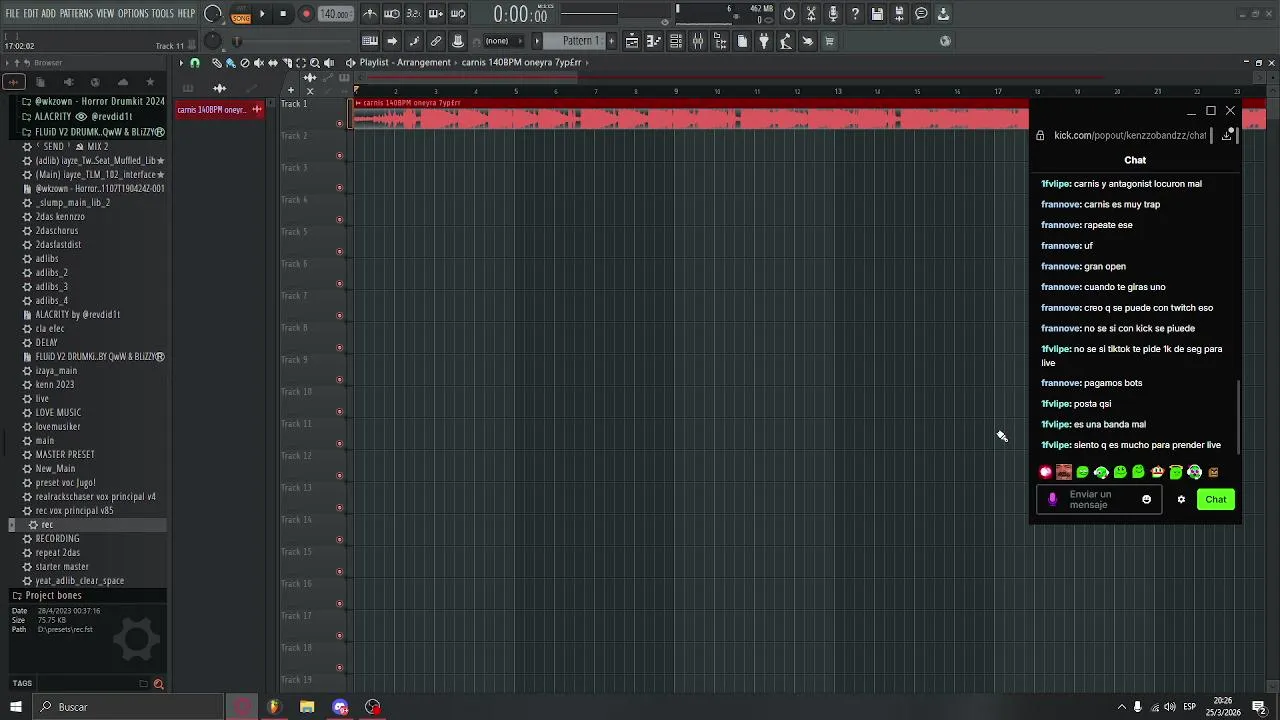
Task: Open browser Files tab icon
Action: pos(41,82)
